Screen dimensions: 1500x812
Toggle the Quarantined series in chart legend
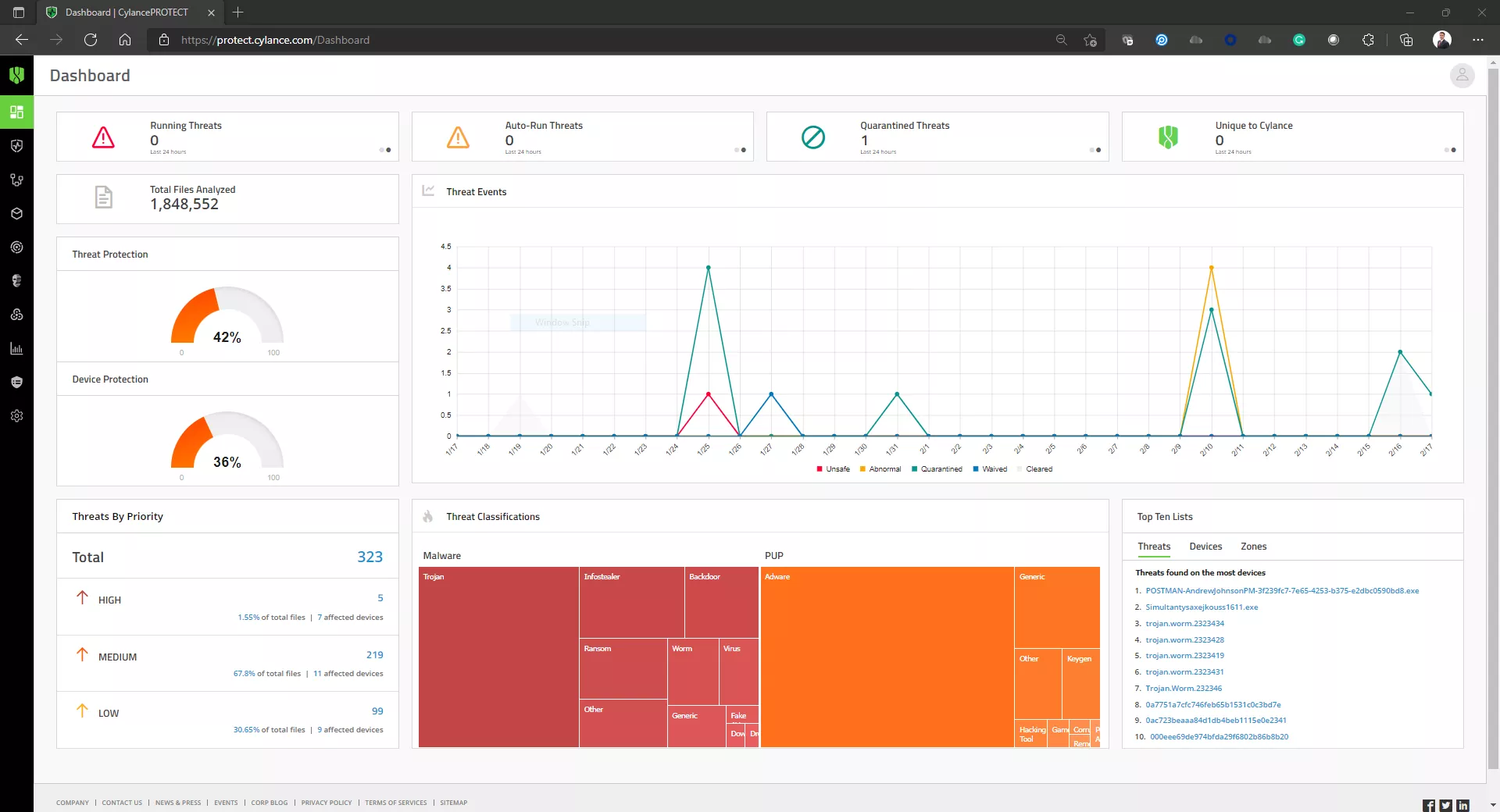[x=937, y=469]
